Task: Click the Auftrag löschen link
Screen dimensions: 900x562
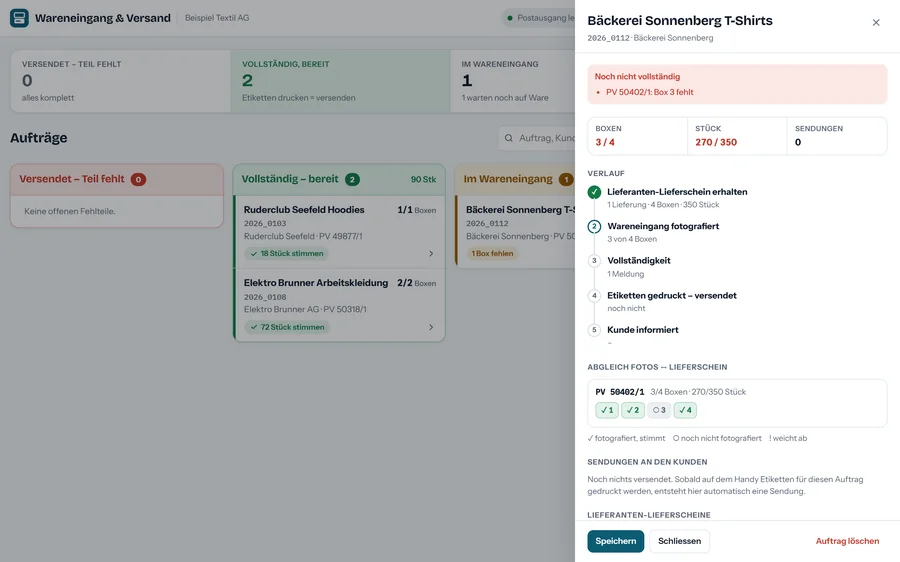Action: tap(847, 541)
